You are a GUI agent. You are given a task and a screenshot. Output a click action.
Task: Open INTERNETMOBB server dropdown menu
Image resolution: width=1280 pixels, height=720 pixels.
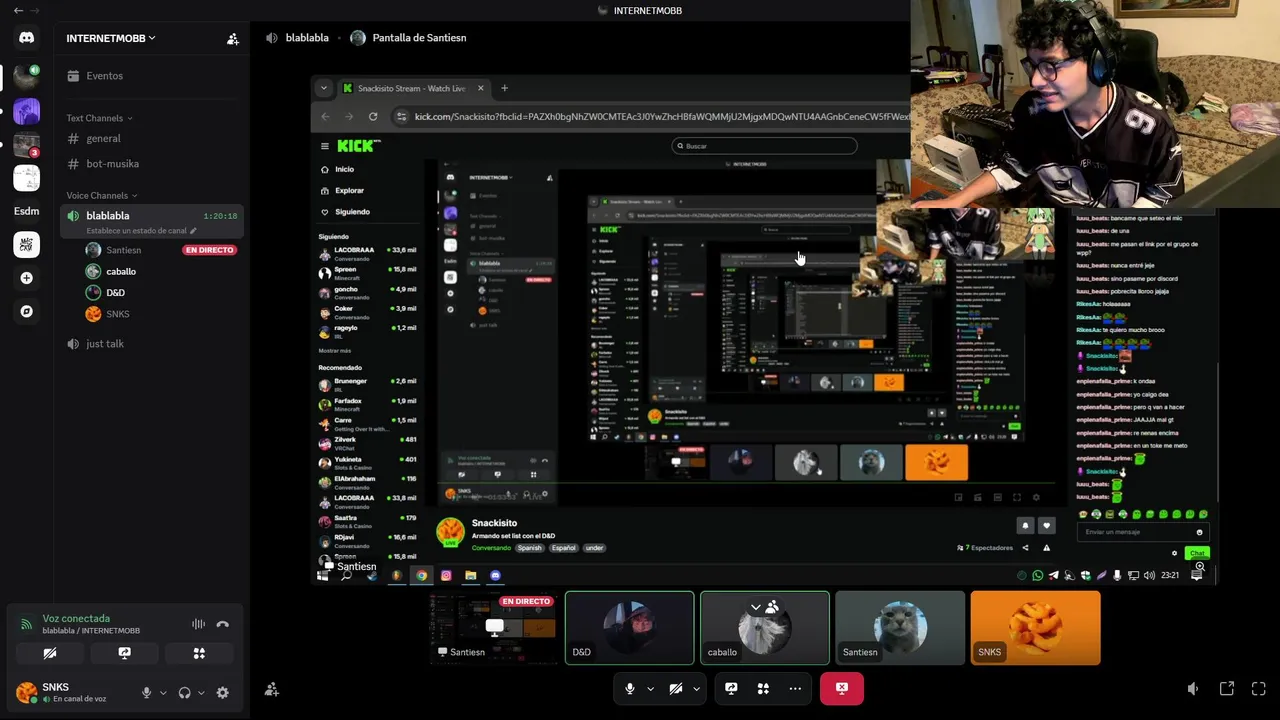[111, 38]
